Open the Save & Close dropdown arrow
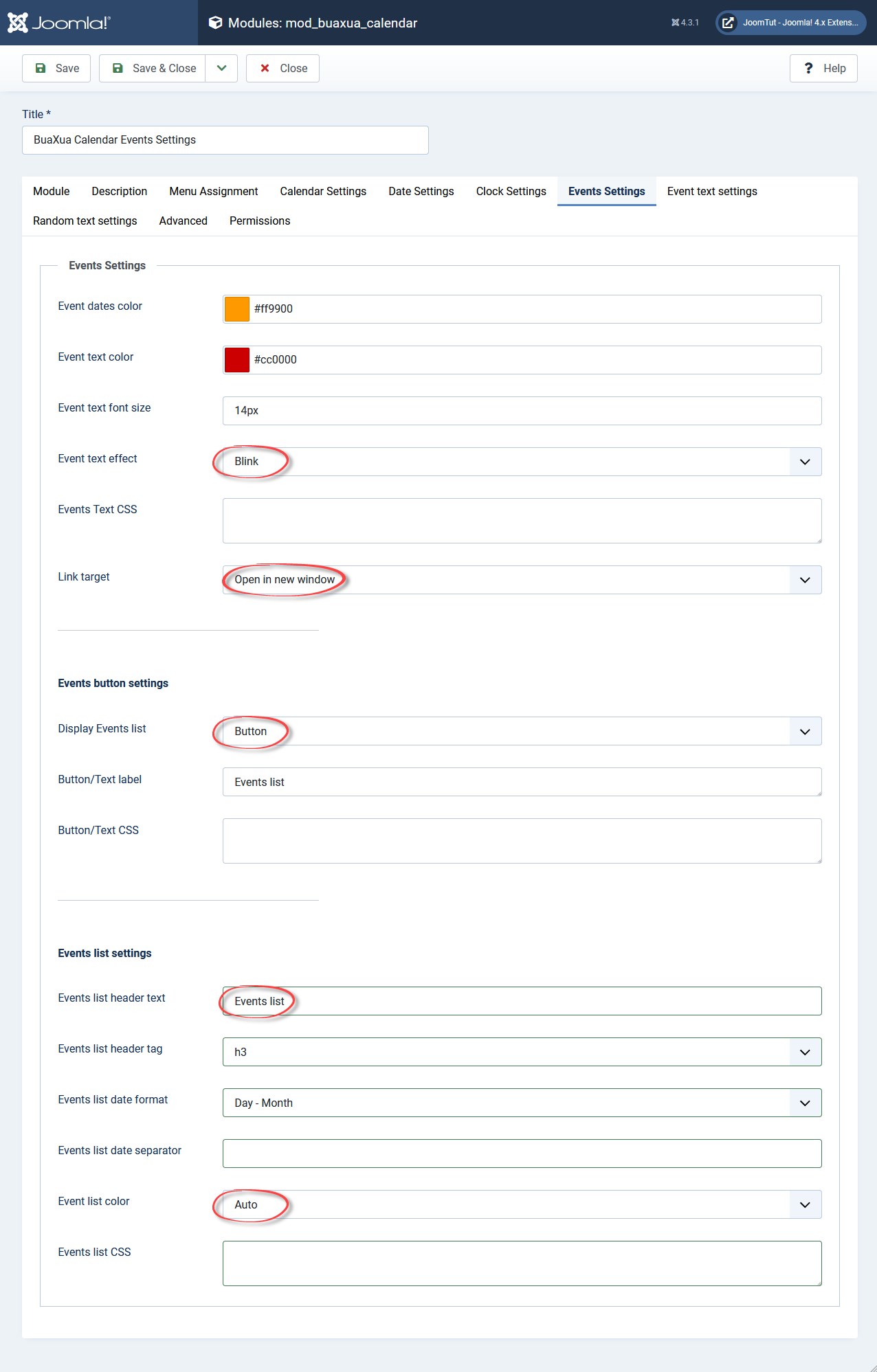 (x=221, y=68)
